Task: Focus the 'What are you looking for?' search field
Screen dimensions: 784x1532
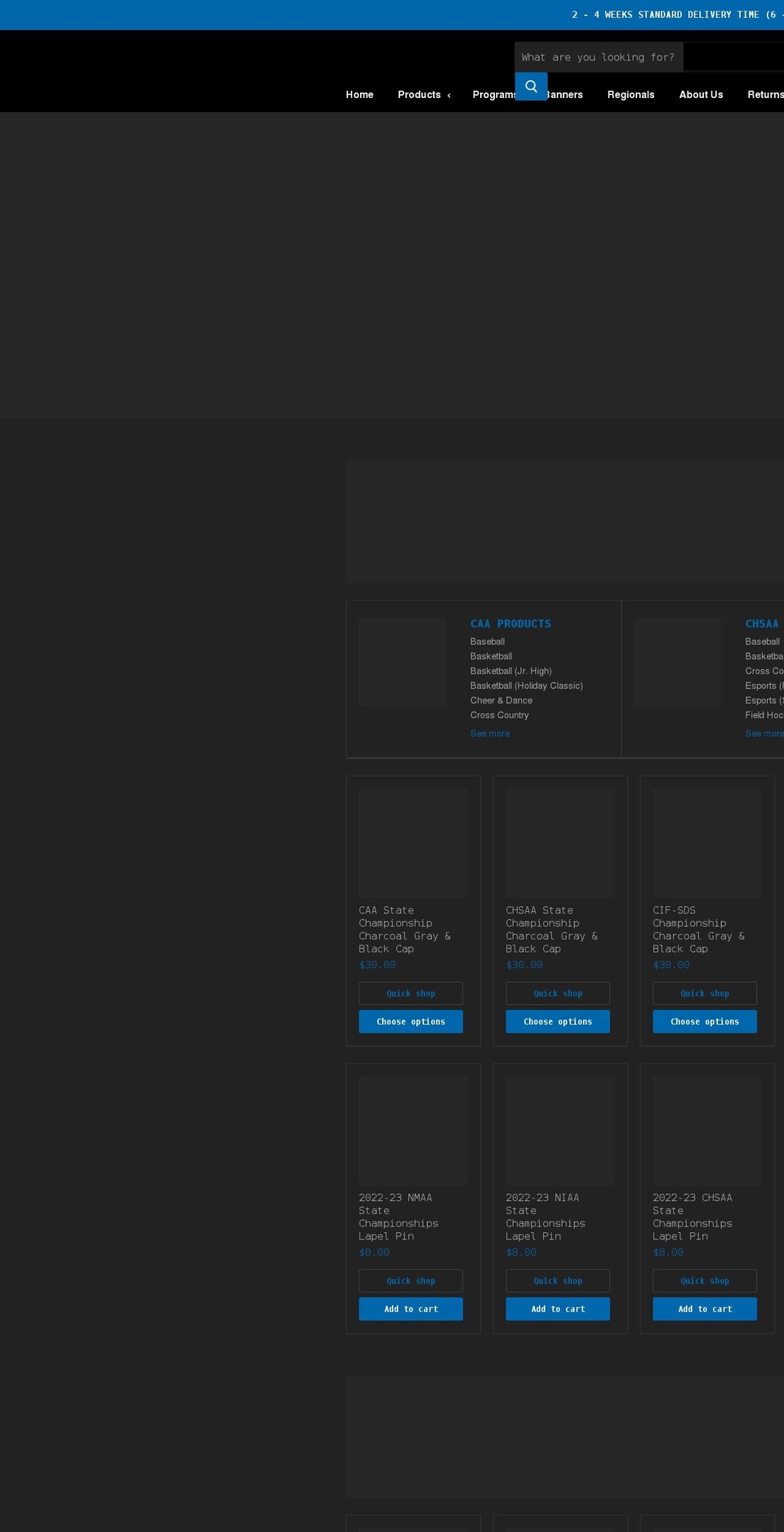Action: click(x=599, y=57)
